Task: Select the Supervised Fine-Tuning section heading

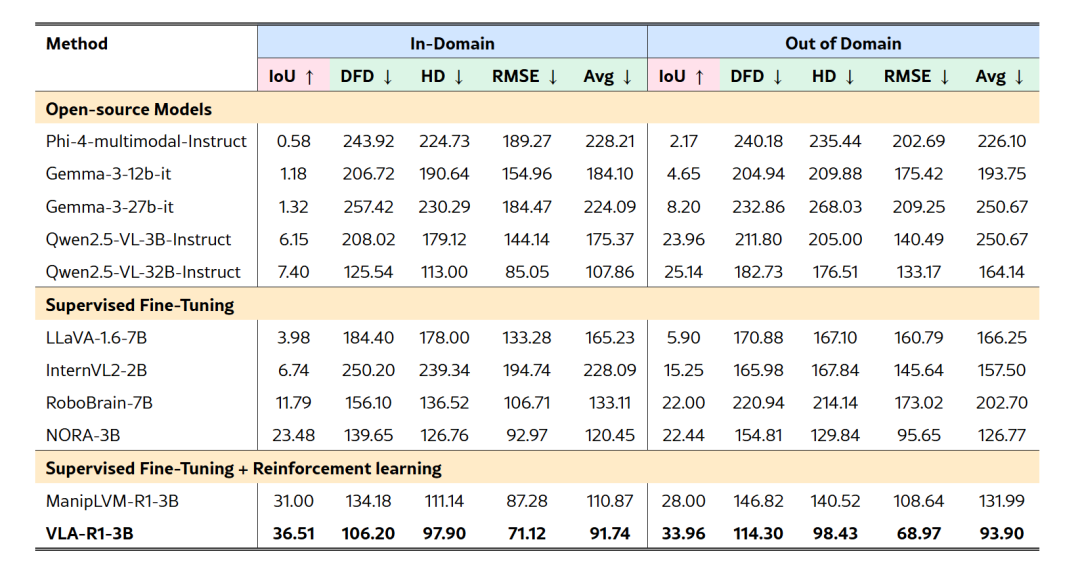Action: tap(140, 305)
